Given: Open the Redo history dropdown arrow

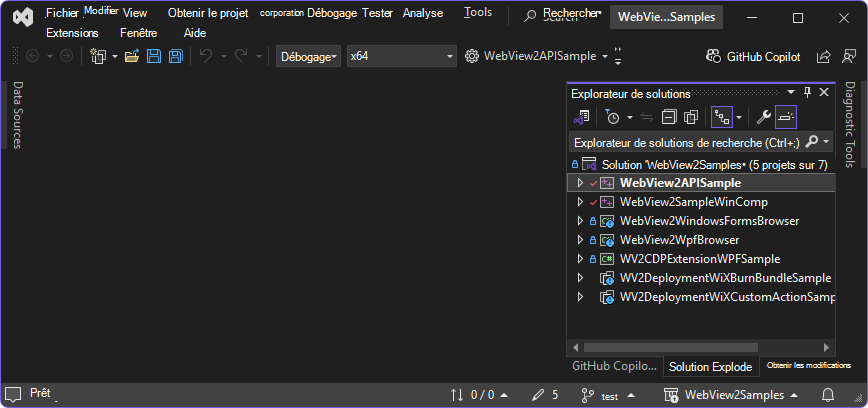Looking at the screenshot, I should tap(258, 56).
